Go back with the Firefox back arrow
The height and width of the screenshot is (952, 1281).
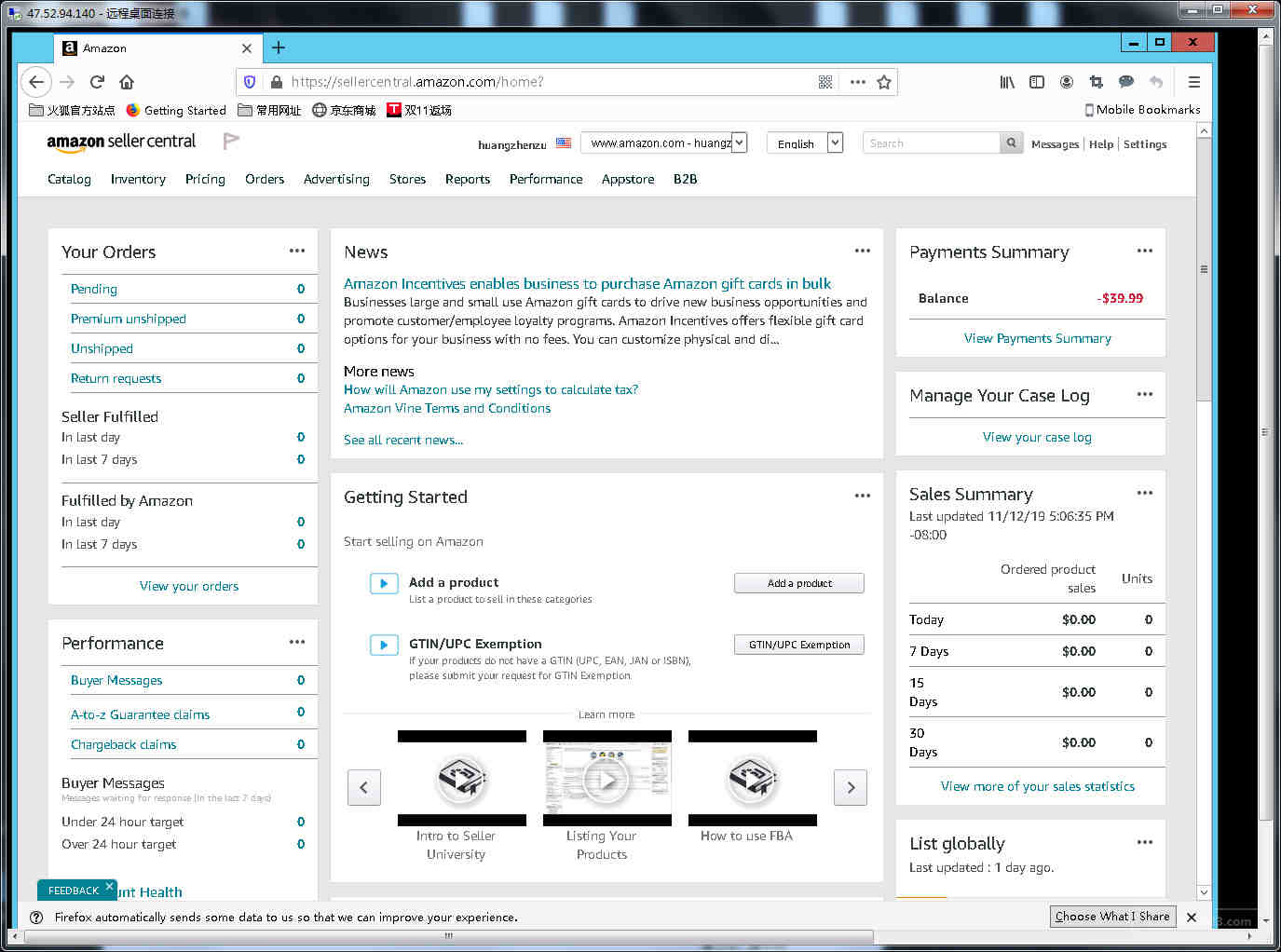pyautogui.click(x=35, y=82)
